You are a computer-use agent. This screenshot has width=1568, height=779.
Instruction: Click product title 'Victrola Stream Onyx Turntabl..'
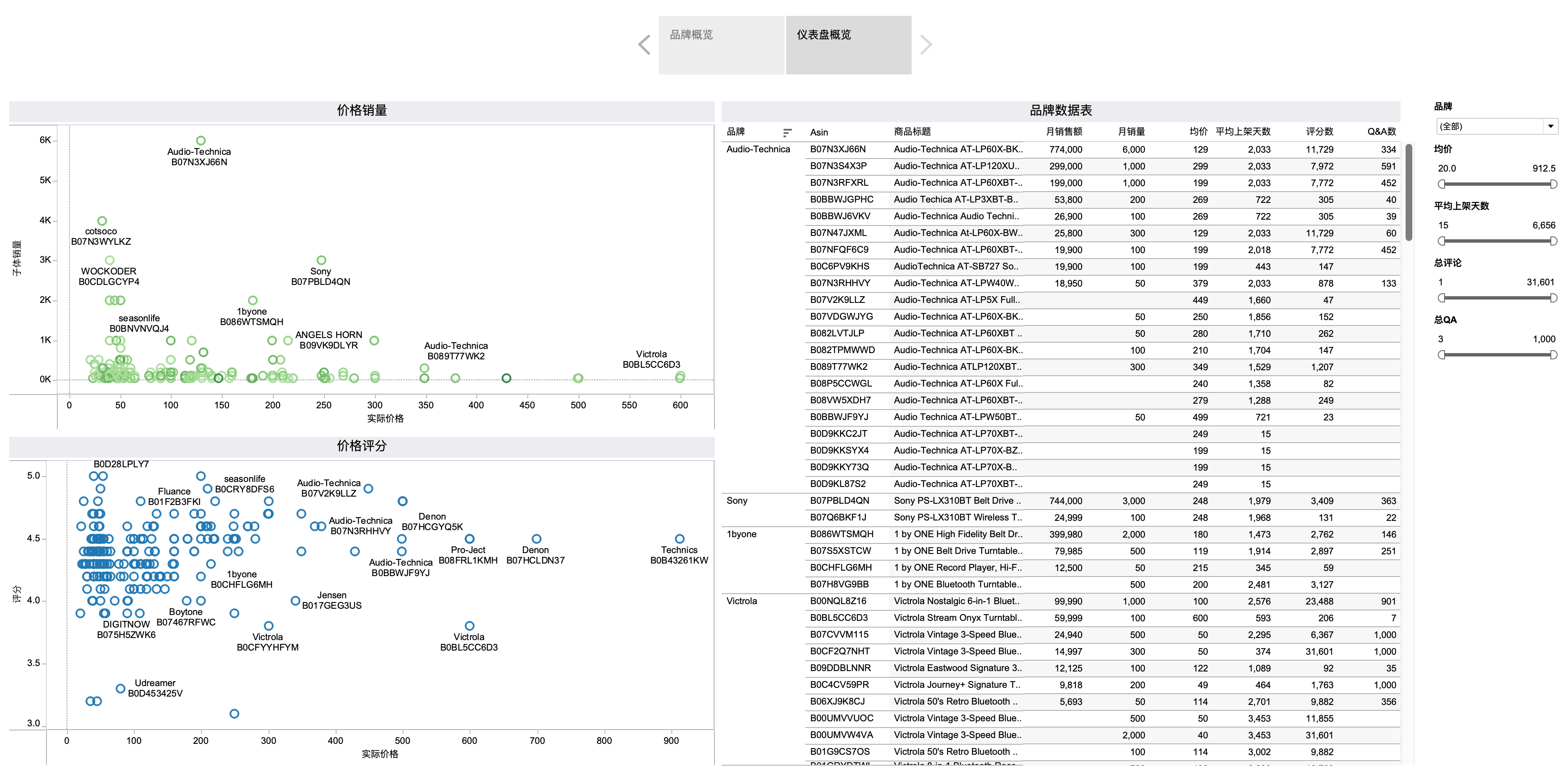(x=958, y=618)
